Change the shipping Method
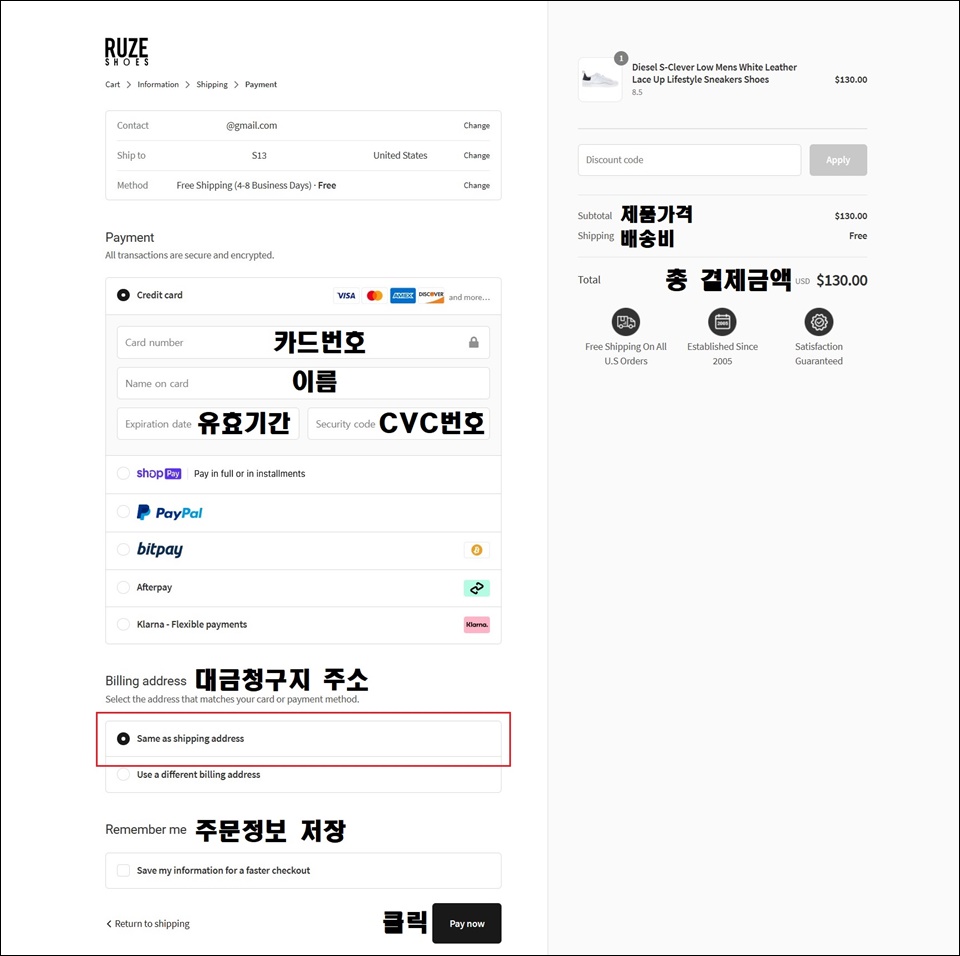960x956 pixels. [x=476, y=186]
